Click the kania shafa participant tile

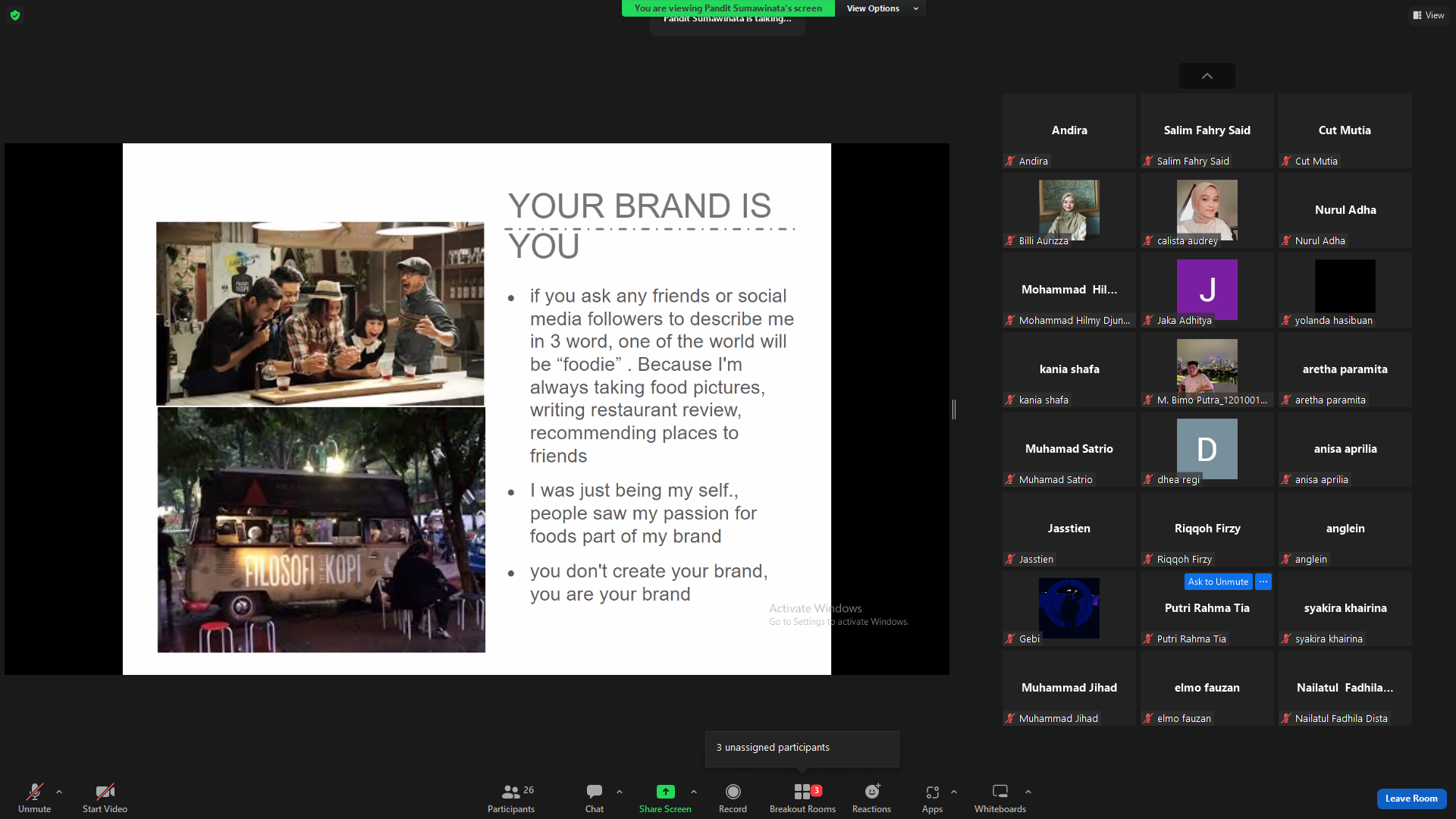point(1069,370)
